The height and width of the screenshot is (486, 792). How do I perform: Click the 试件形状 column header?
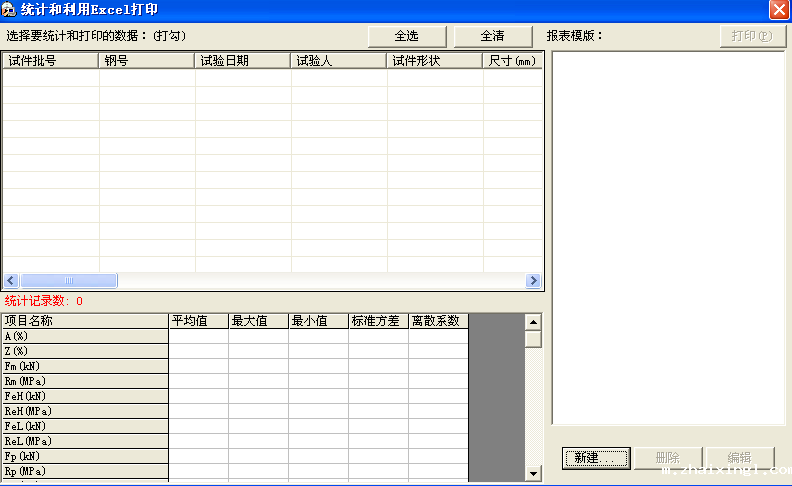pos(435,61)
